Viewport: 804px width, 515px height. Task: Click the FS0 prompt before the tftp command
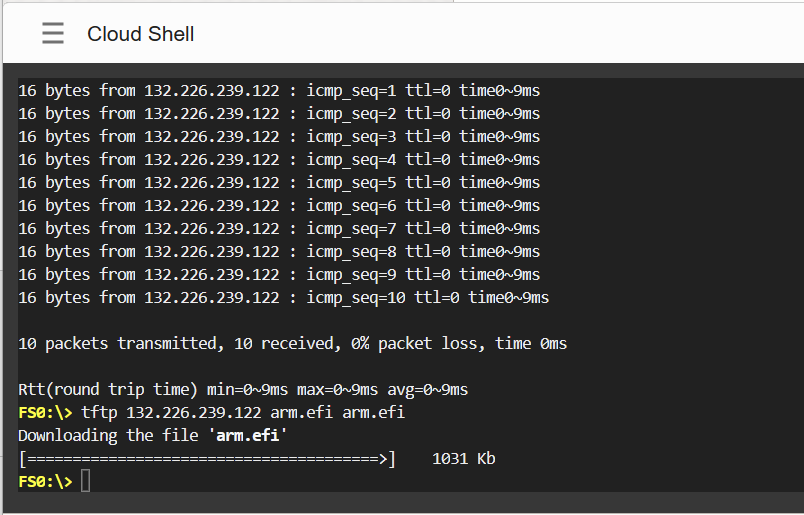[45, 412]
